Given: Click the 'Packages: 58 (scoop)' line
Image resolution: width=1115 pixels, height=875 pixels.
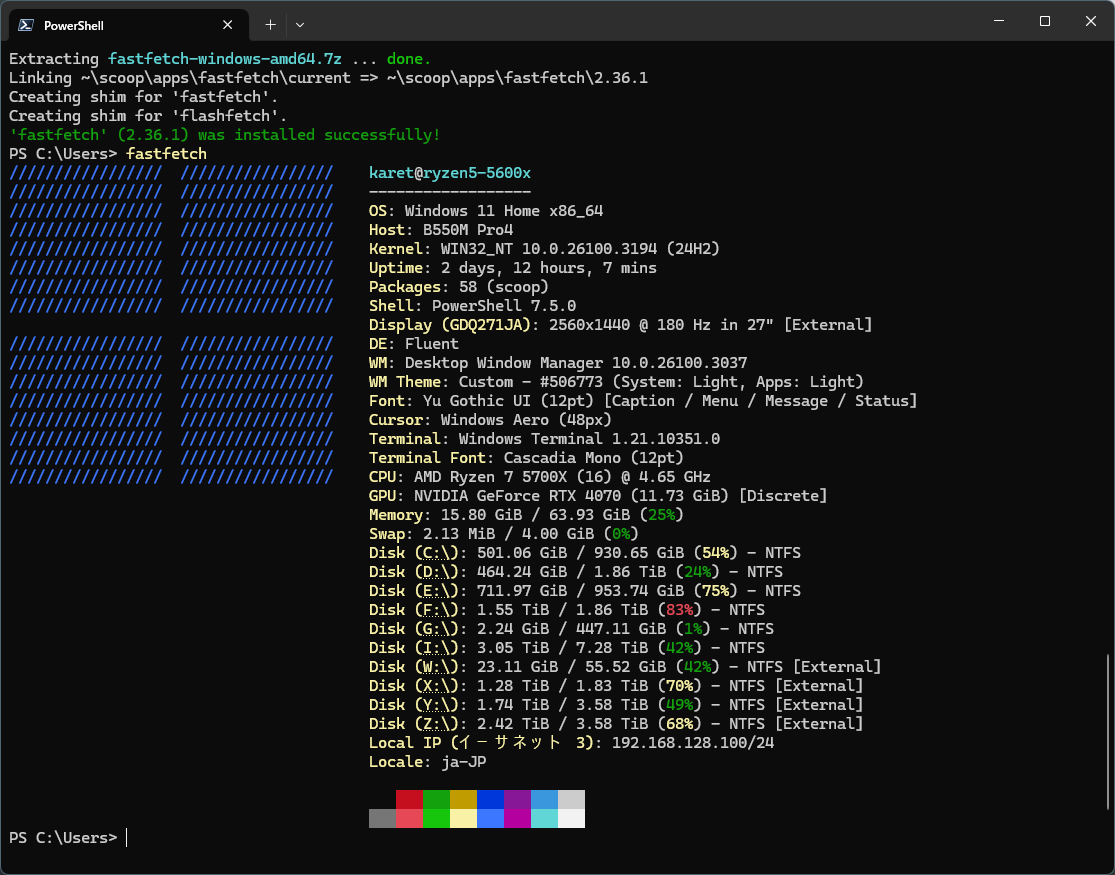Looking at the screenshot, I should pos(459,287).
